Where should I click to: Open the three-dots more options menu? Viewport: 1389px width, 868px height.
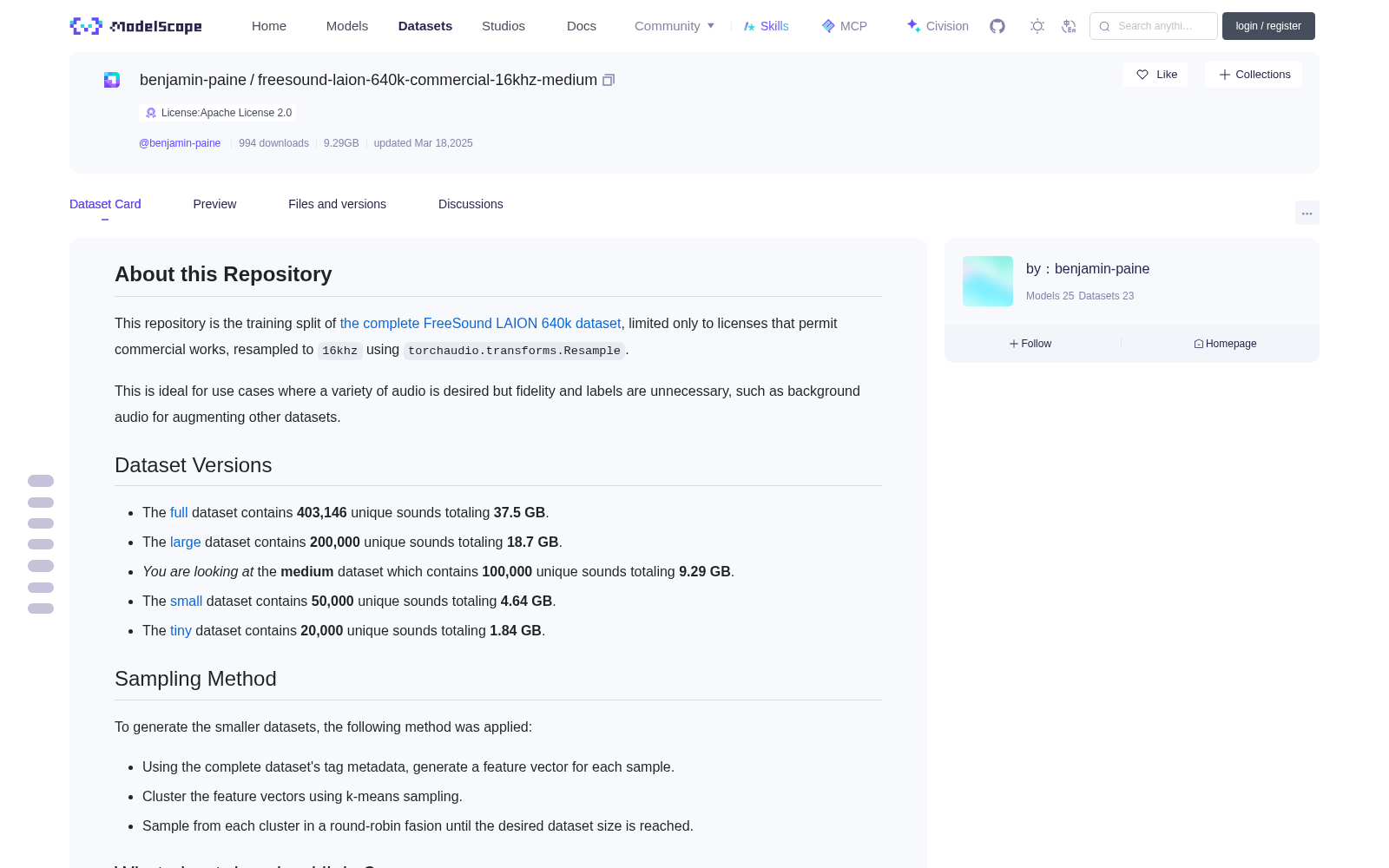pyautogui.click(x=1307, y=213)
